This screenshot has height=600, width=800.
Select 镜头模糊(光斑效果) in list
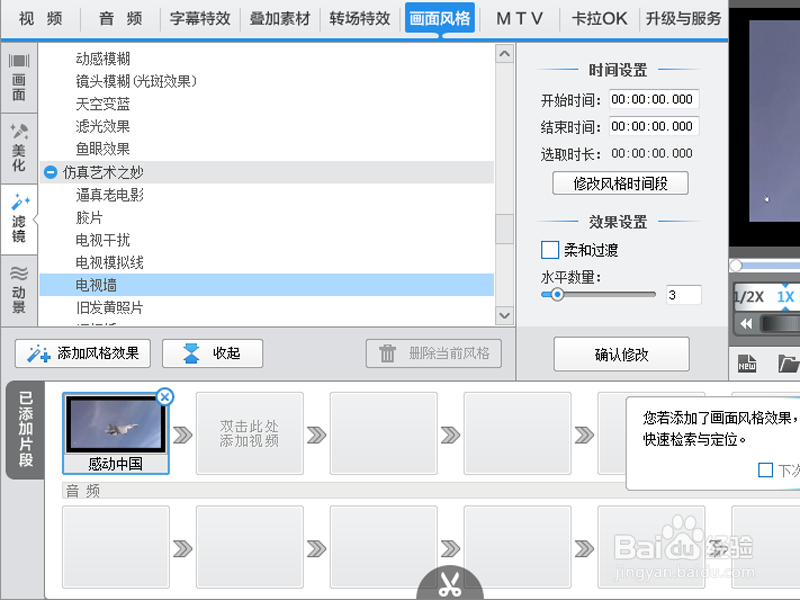(136, 81)
